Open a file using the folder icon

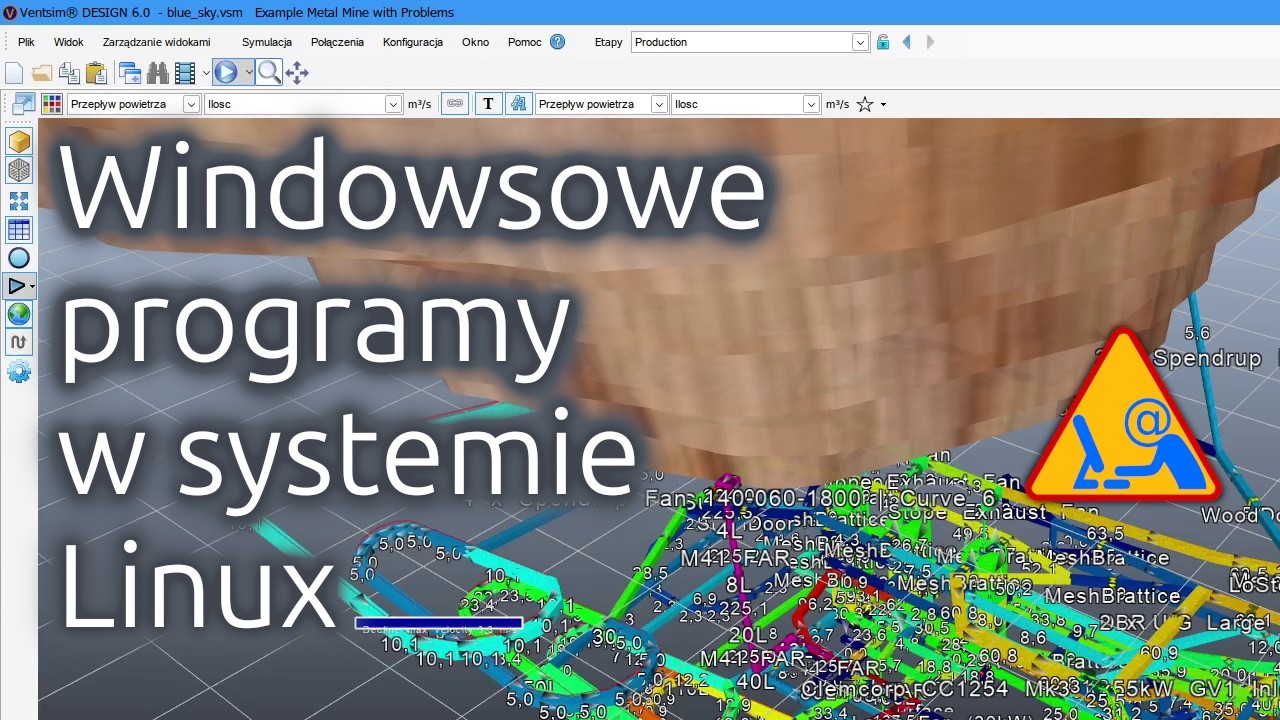pyautogui.click(x=41, y=73)
